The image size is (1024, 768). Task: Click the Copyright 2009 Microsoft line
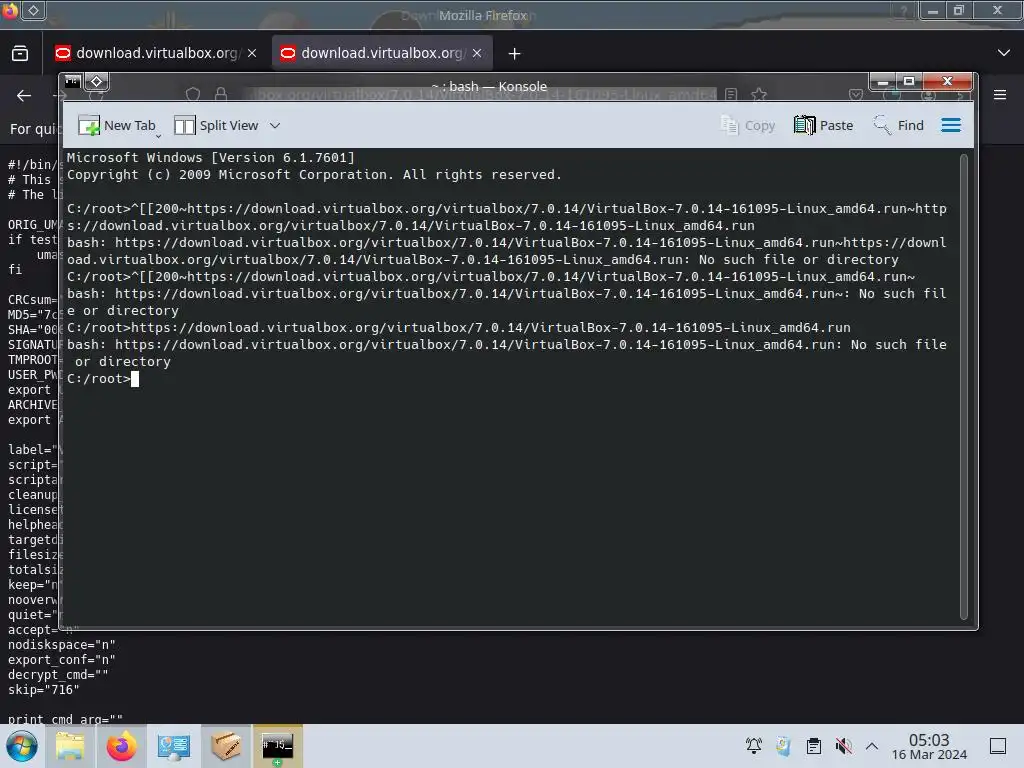(314, 174)
